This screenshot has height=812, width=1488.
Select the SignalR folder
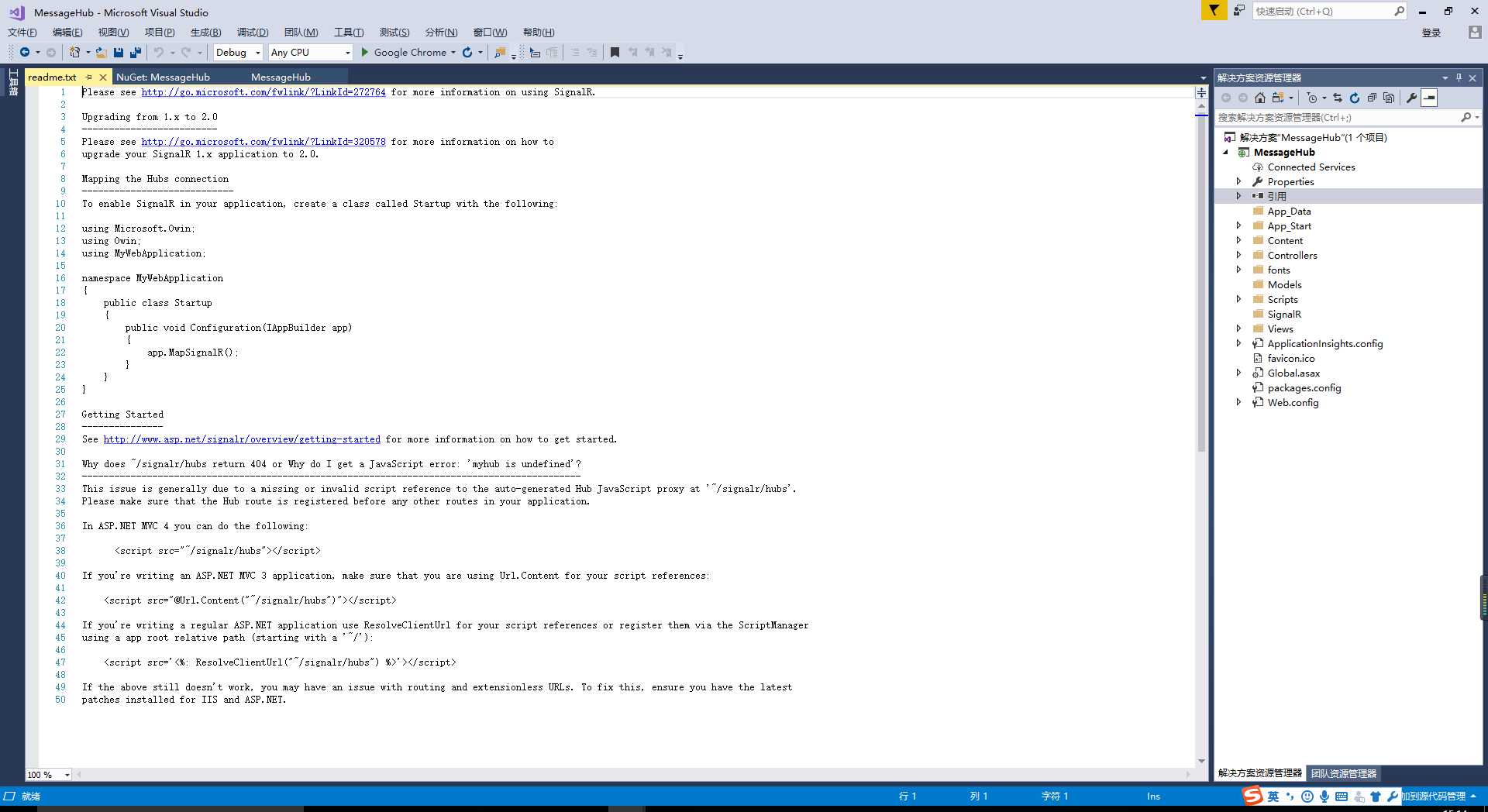click(x=1284, y=314)
